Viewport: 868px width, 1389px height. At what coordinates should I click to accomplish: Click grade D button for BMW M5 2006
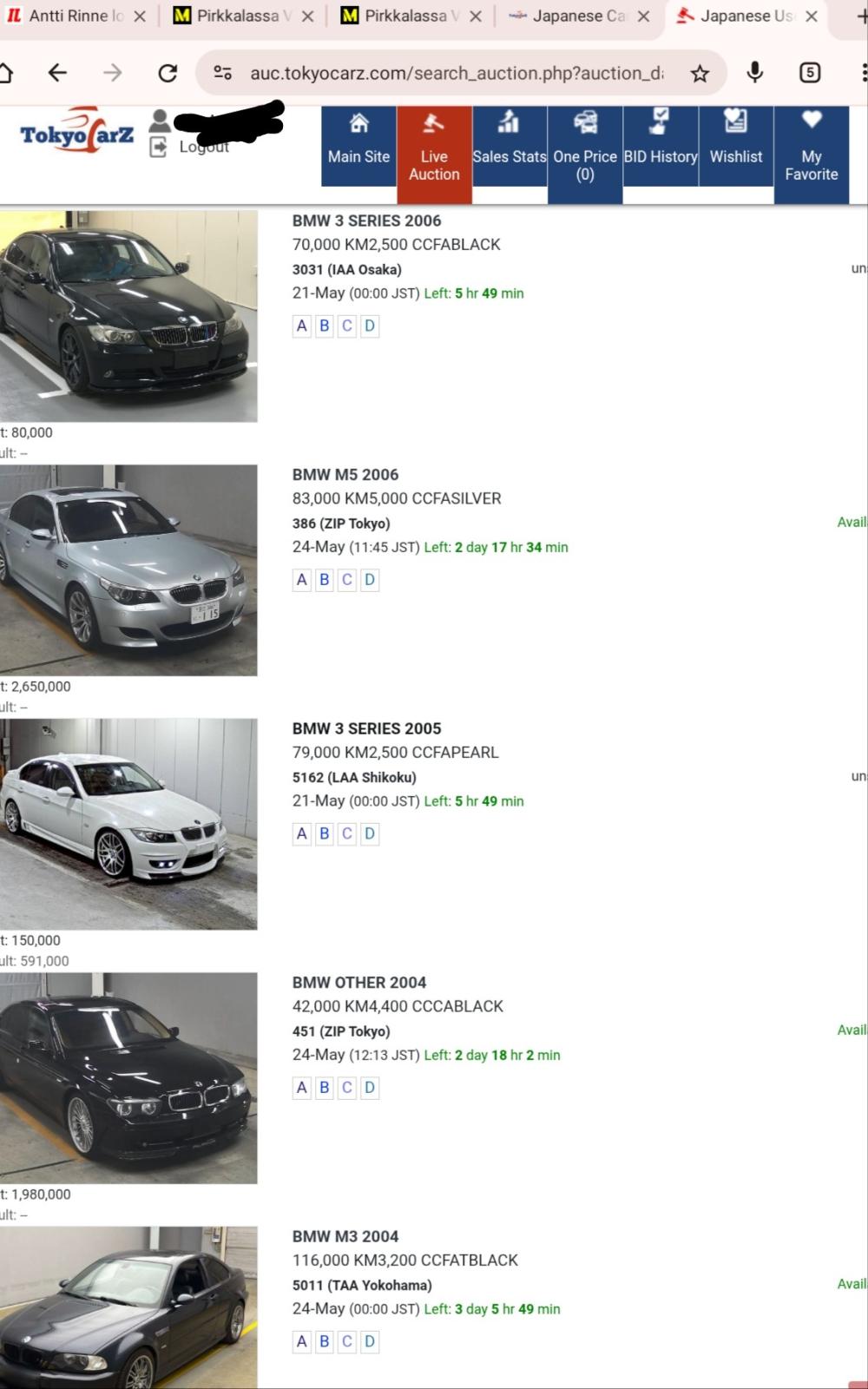[x=370, y=580]
